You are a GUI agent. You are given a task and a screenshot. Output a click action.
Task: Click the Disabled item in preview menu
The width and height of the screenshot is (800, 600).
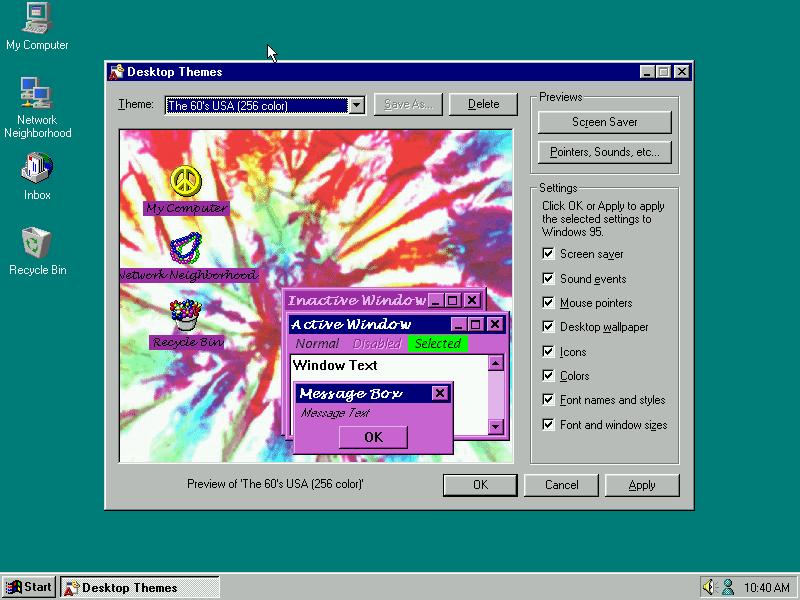pos(377,343)
